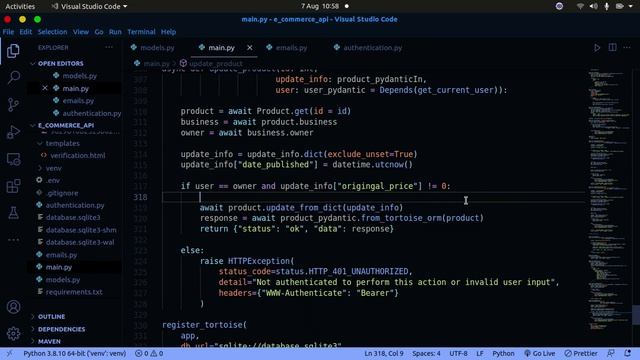Open .gitignore in file tree

point(62,193)
